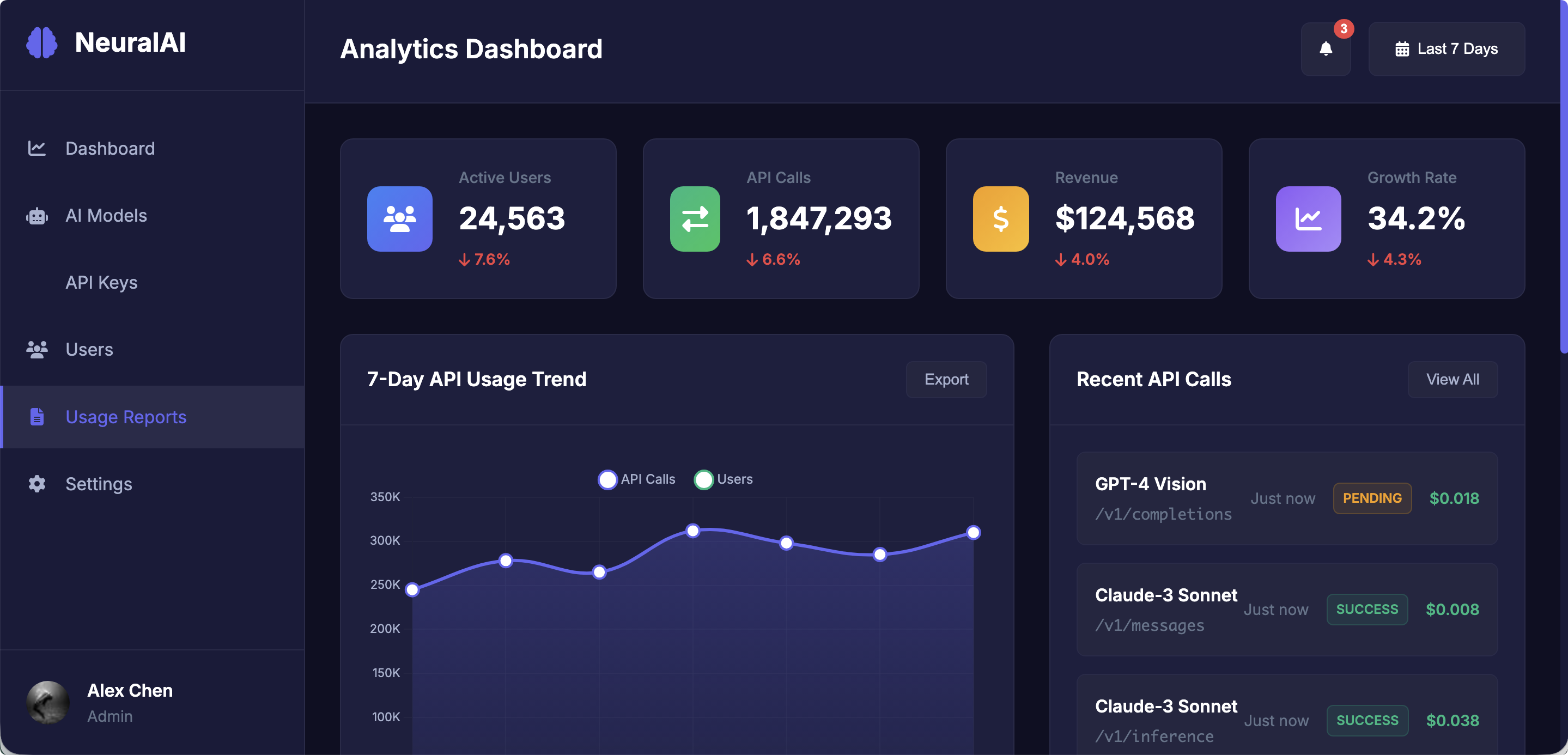Click Alex Chen's profile avatar
Image resolution: width=1568 pixels, height=755 pixels.
pos(47,702)
